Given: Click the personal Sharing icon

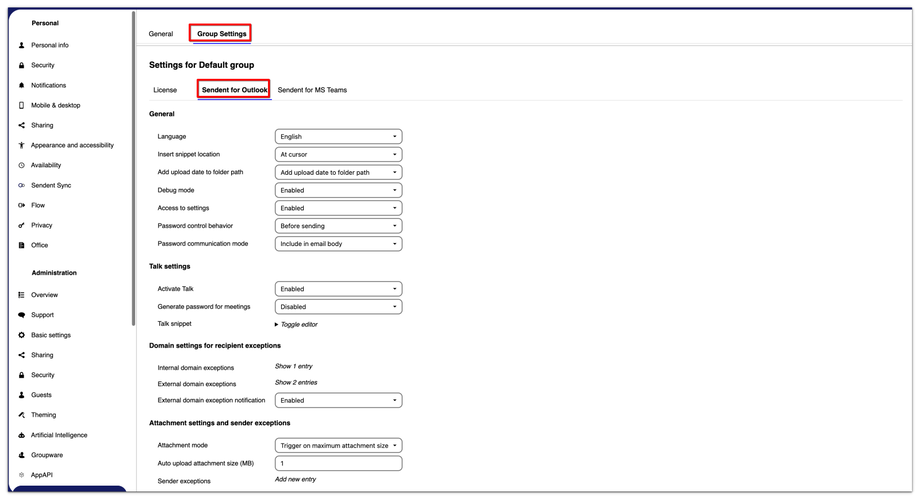Looking at the screenshot, I should (22, 125).
